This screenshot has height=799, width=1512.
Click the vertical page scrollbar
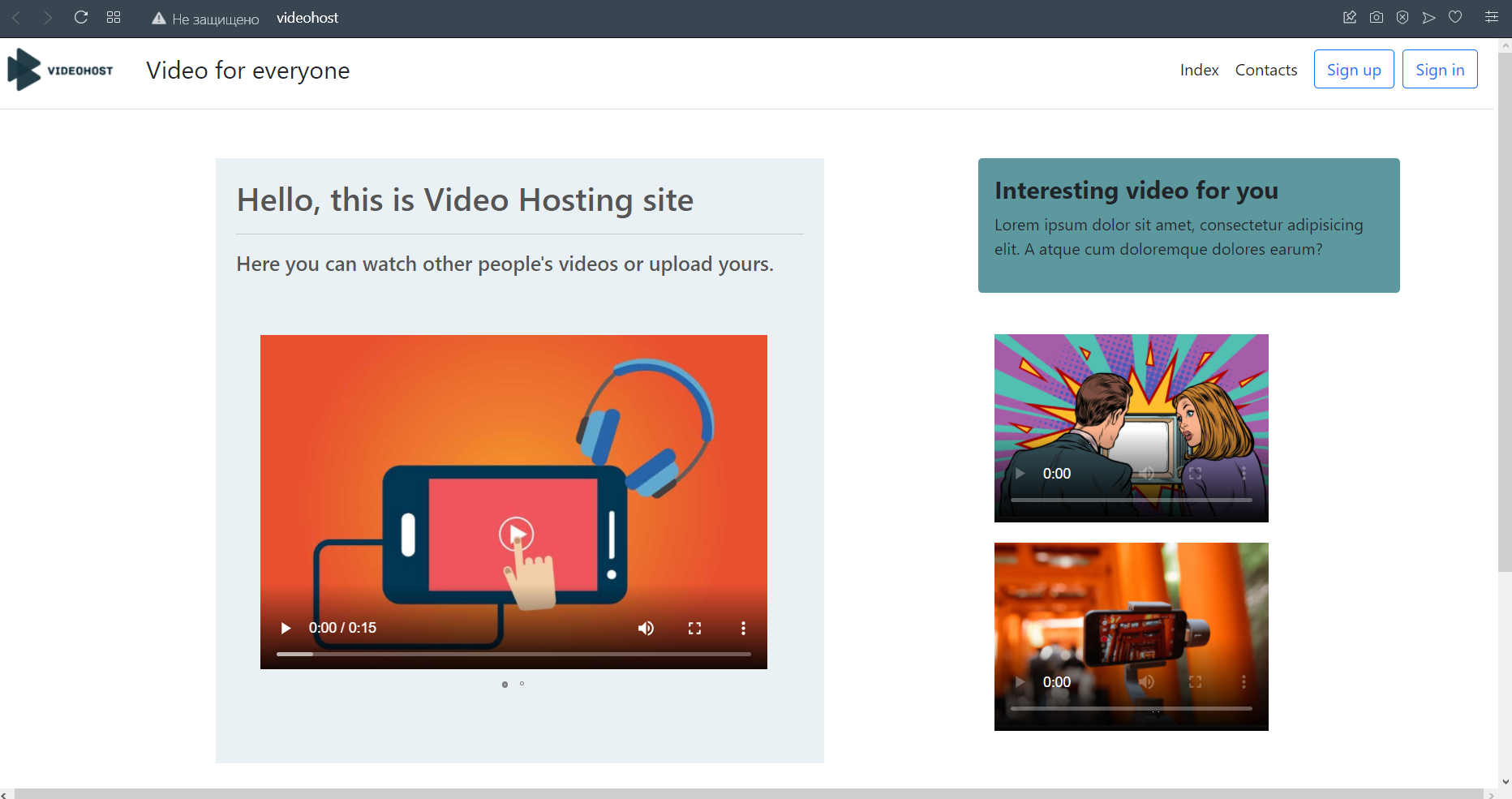pyautogui.click(x=1505, y=312)
